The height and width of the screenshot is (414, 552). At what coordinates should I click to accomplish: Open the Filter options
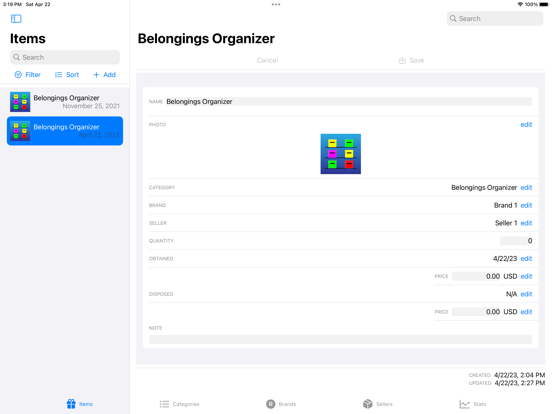click(27, 75)
